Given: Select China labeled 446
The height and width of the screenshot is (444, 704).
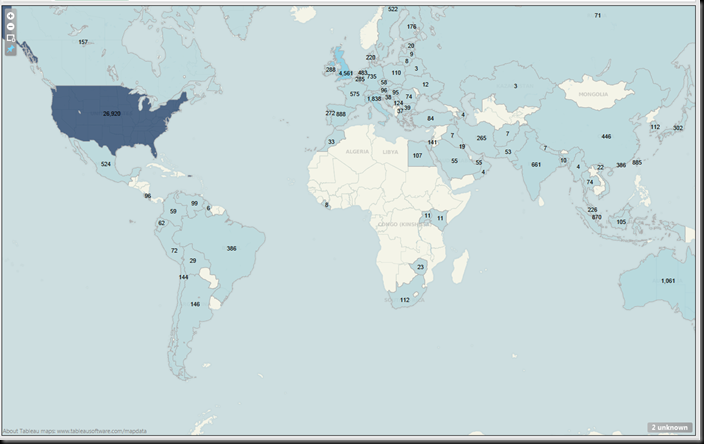Looking at the screenshot, I should [x=606, y=136].
